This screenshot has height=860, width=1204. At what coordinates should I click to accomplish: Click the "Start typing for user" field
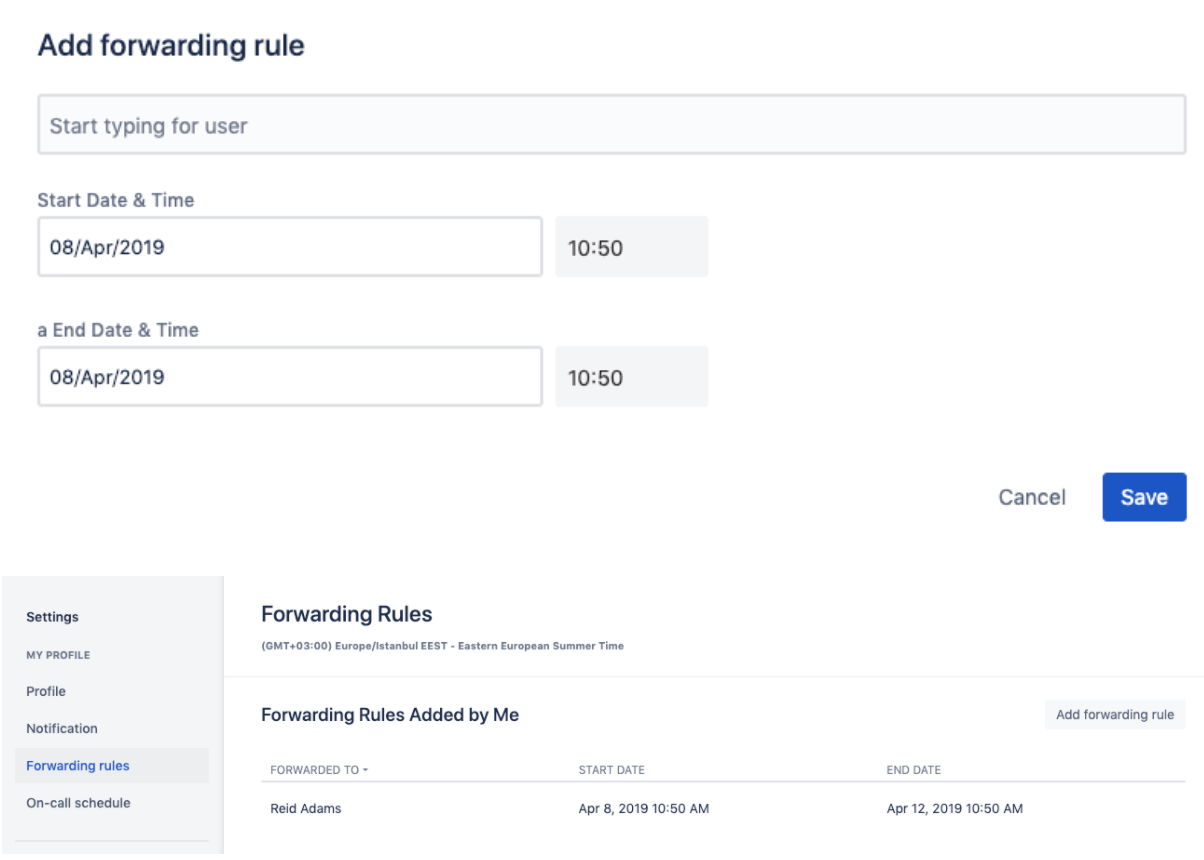point(611,125)
